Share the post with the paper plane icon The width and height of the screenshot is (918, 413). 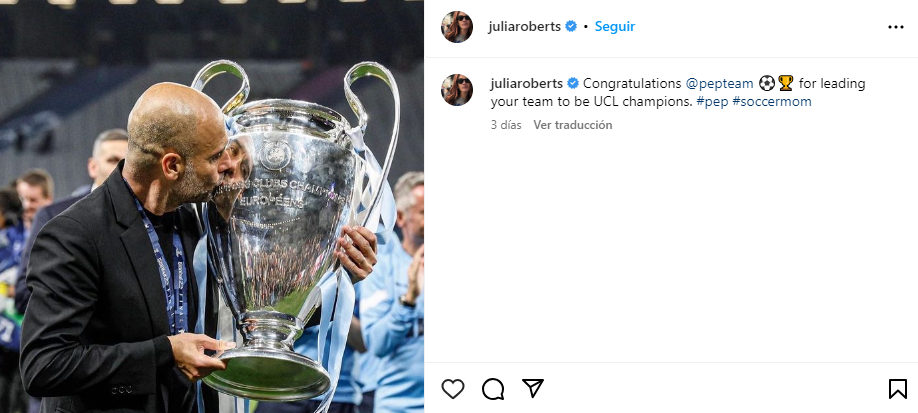533,388
